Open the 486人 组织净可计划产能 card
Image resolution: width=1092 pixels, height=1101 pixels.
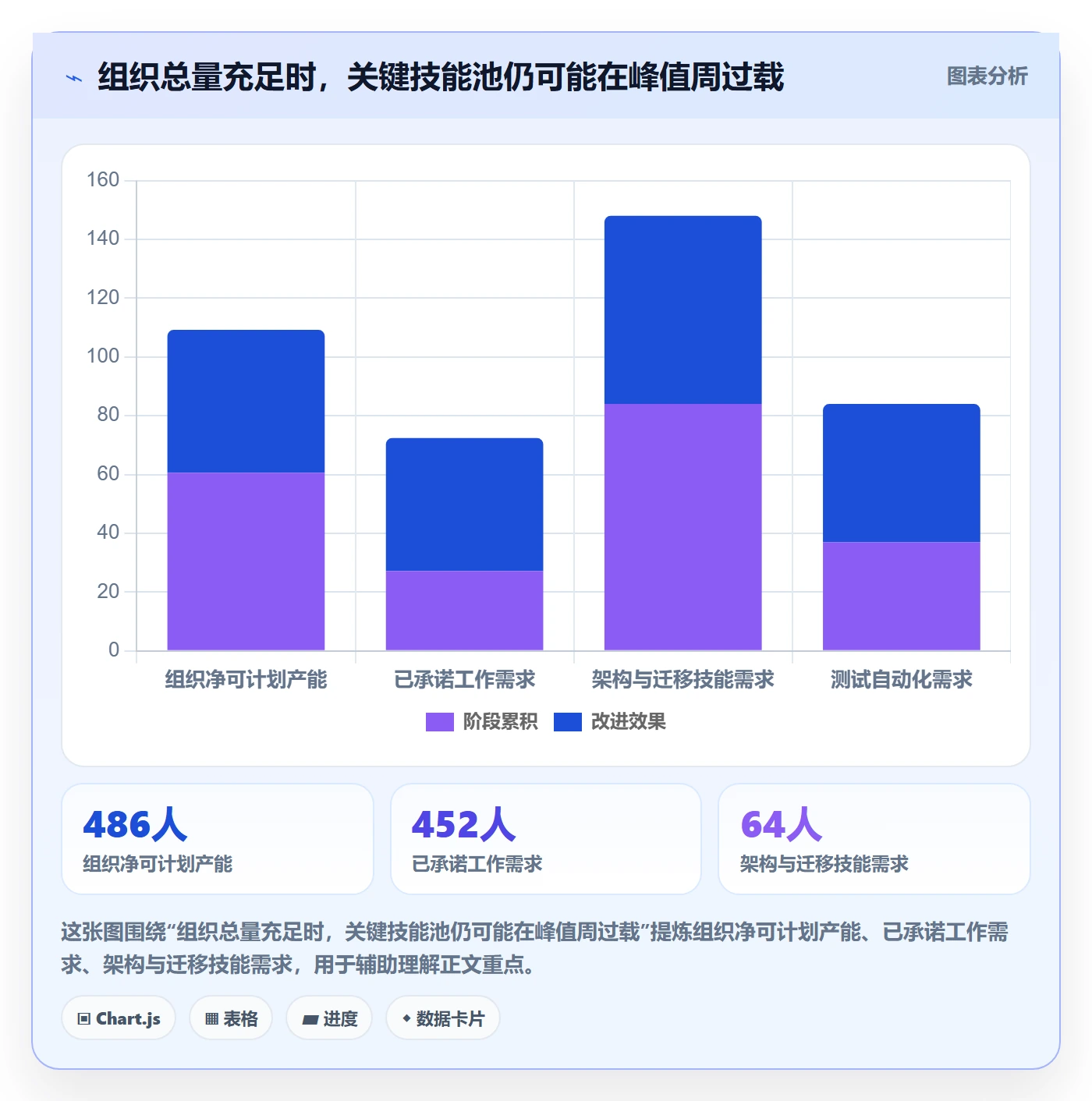pyautogui.click(x=218, y=839)
